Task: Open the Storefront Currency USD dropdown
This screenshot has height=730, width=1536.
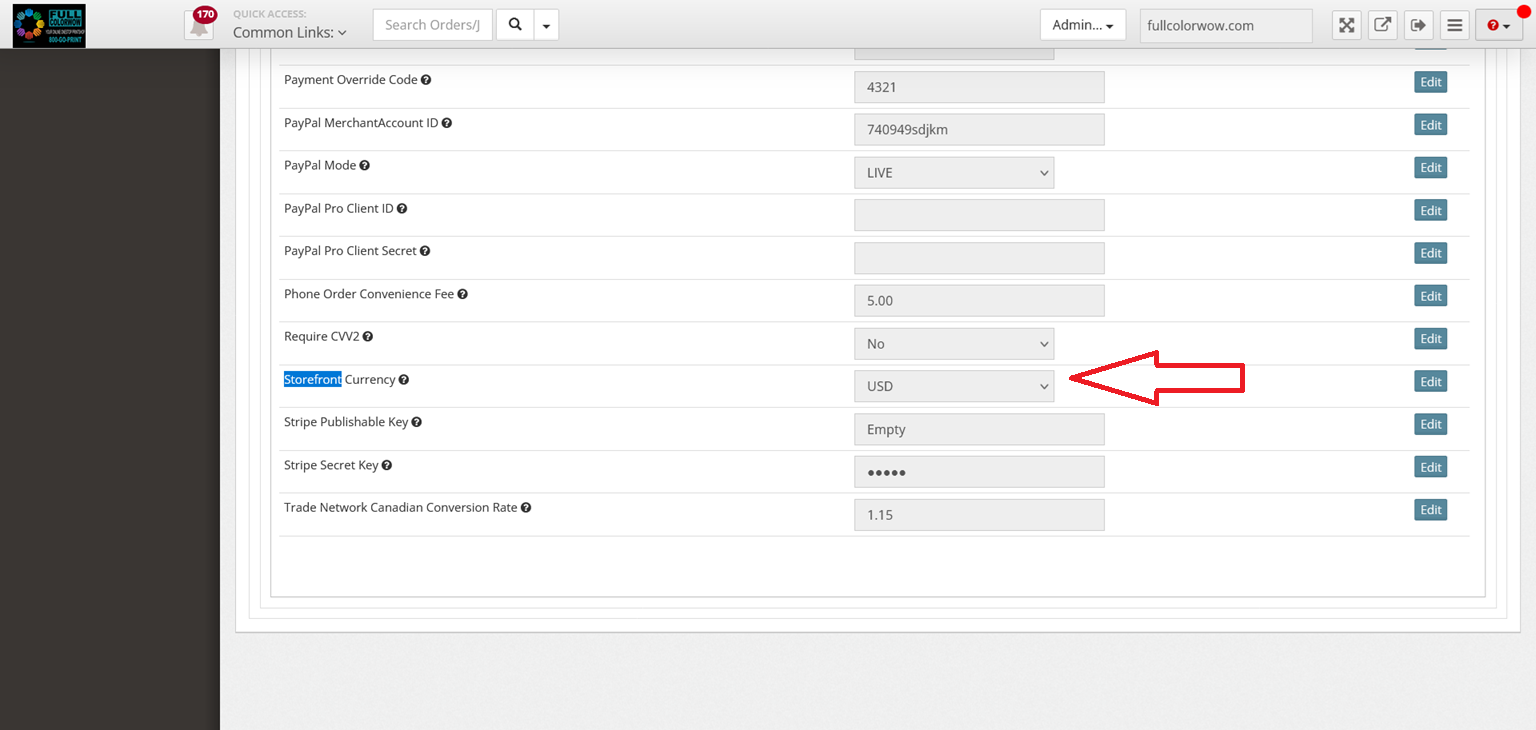Action: (x=953, y=386)
